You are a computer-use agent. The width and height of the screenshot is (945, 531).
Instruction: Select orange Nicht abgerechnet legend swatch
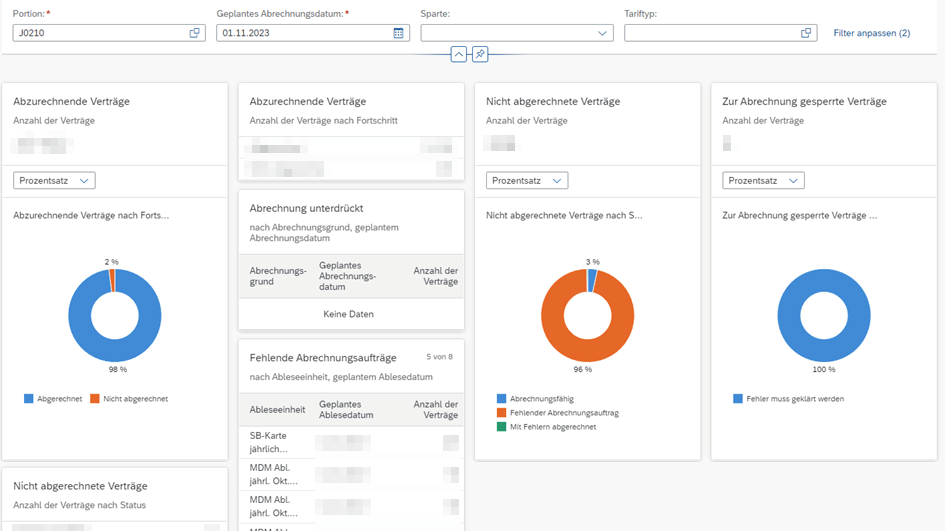coord(95,398)
